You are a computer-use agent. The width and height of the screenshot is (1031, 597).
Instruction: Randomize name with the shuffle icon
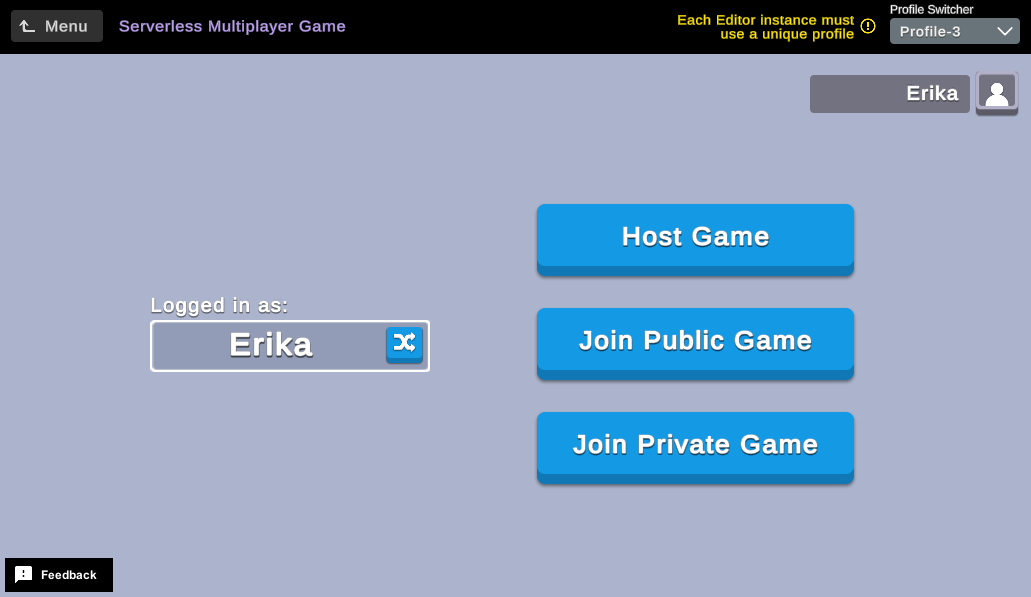click(404, 344)
